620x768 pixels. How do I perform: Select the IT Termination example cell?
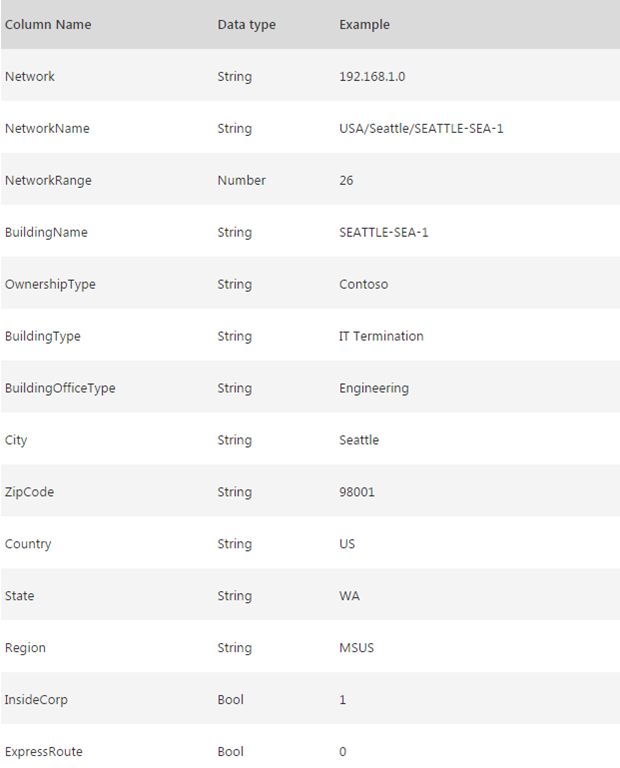point(381,336)
